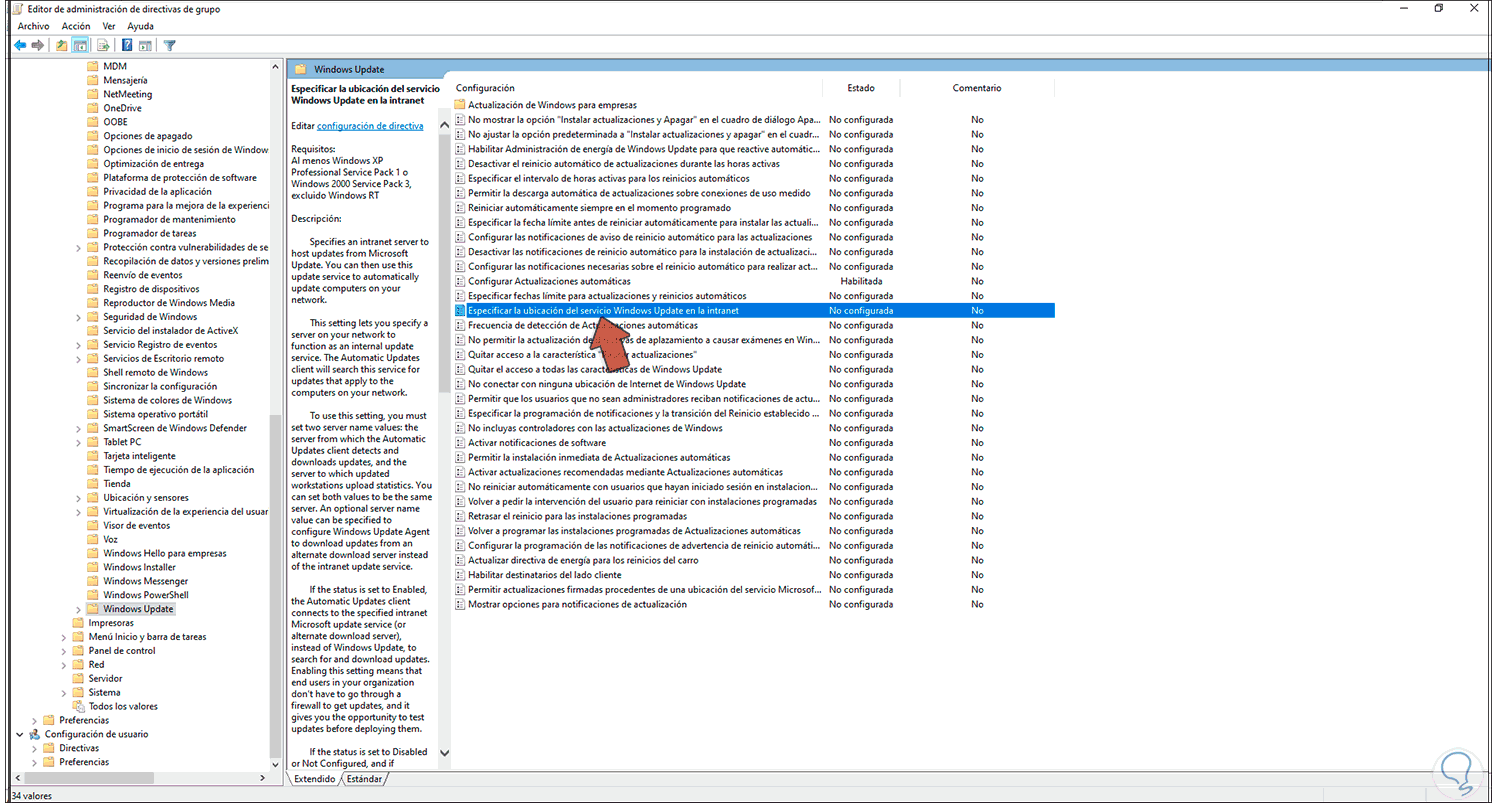
Task: Click the blue Back arrow in toolbar
Action: pos(20,45)
